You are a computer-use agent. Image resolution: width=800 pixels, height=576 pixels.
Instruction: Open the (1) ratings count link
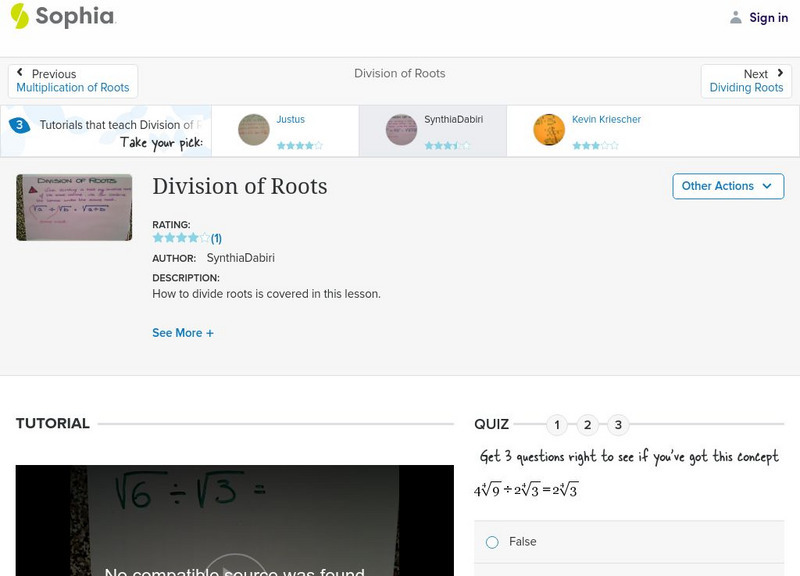(217, 238)
